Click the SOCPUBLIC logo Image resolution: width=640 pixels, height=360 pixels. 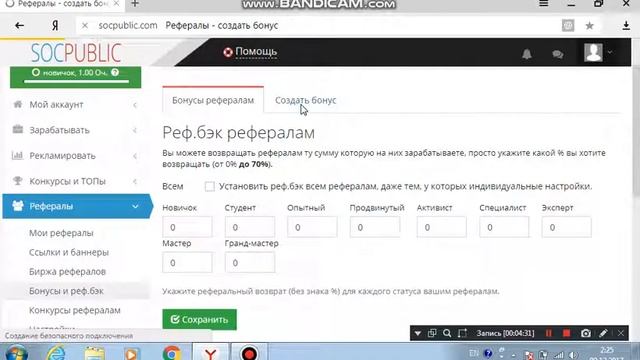[x=76, y=53]
